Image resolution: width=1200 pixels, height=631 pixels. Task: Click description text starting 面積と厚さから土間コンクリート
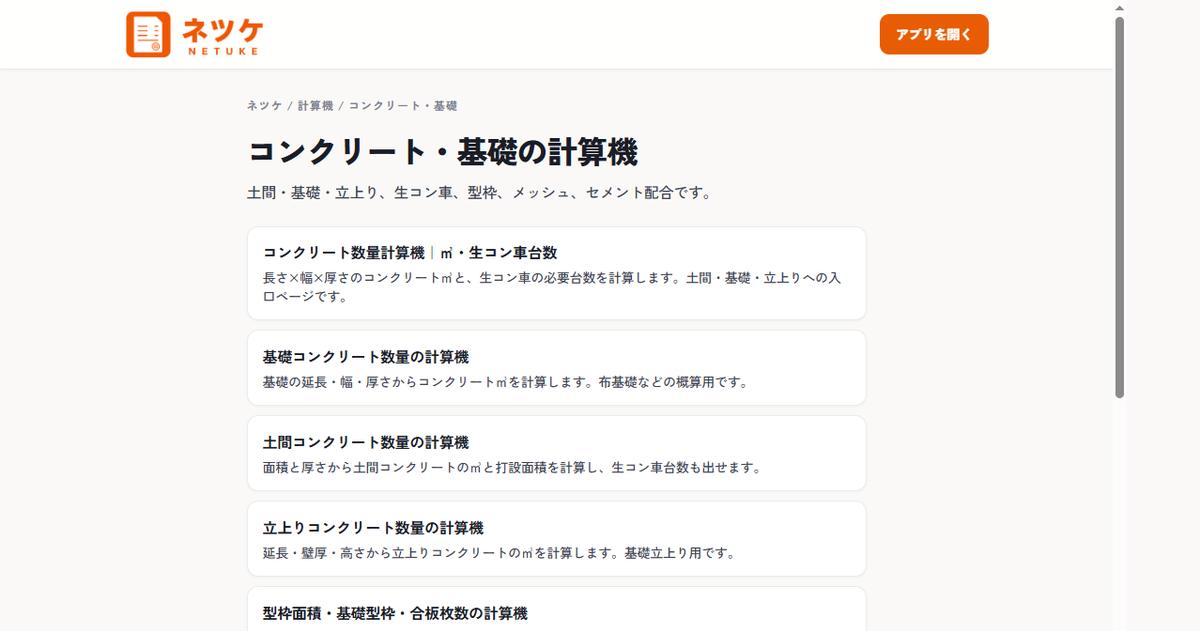point(512,467)
